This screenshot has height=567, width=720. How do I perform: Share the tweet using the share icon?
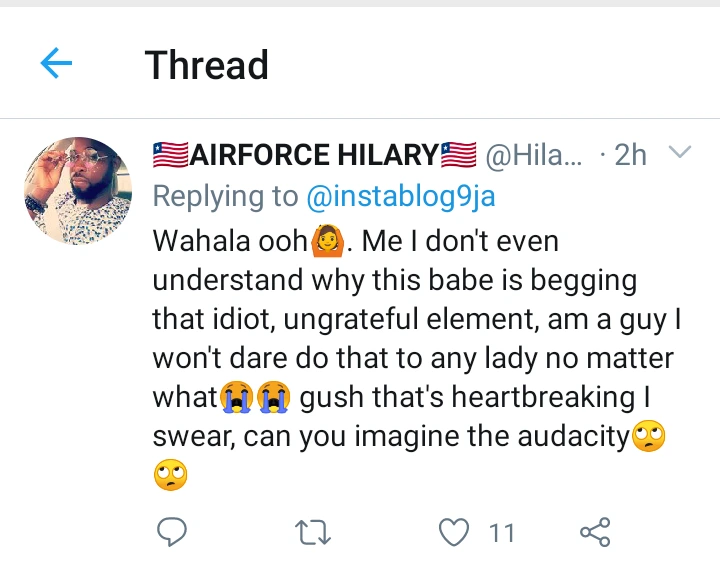[596, 532]
